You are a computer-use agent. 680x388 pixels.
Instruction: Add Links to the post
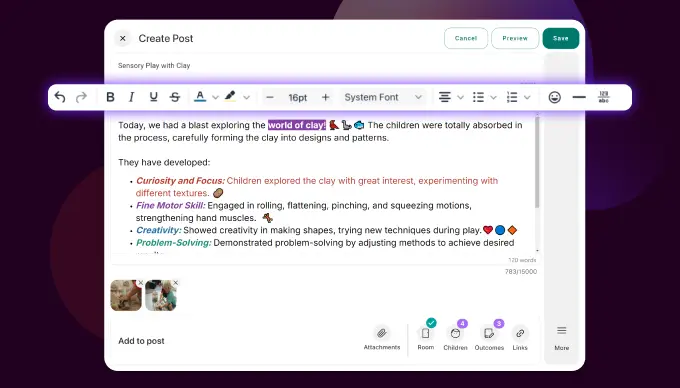click(x=520, y=333)
